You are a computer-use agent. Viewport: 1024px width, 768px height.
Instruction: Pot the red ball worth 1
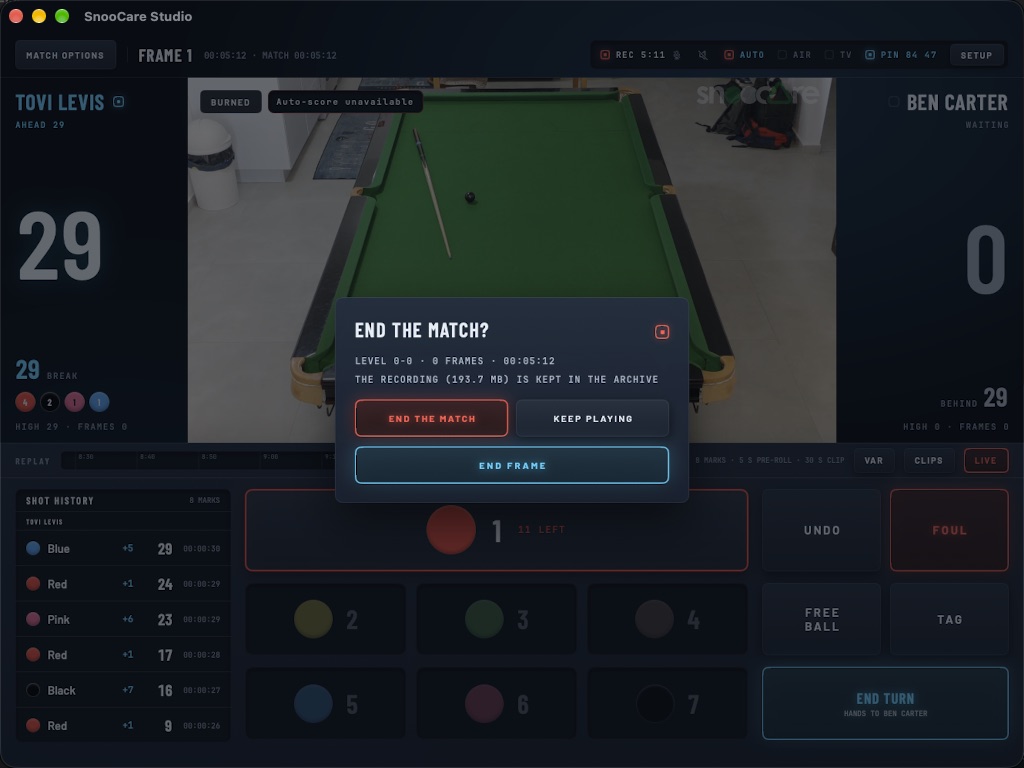point(496,530)
